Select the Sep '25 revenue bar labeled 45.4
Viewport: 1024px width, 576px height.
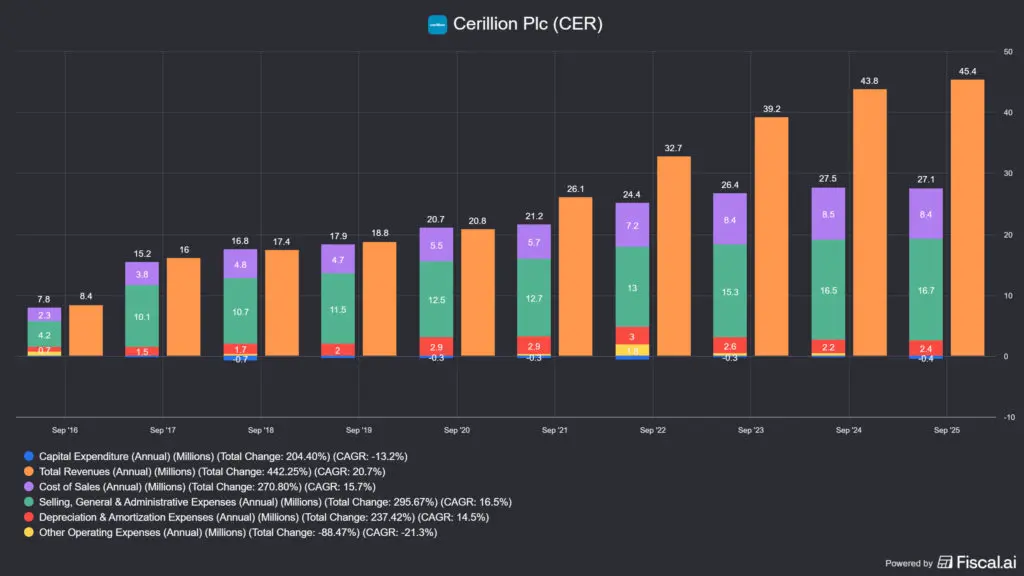click(967, 218)
